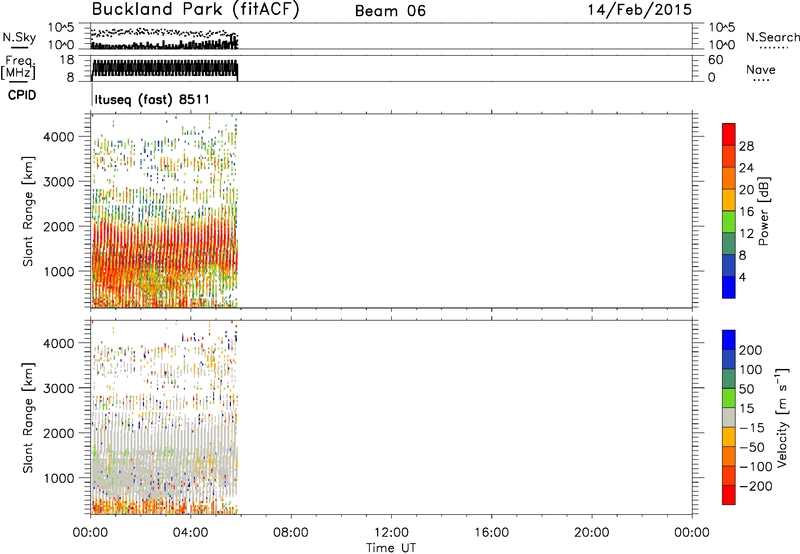Click the '16:00' time axis label
800x554 pixels.
(491, 533)
